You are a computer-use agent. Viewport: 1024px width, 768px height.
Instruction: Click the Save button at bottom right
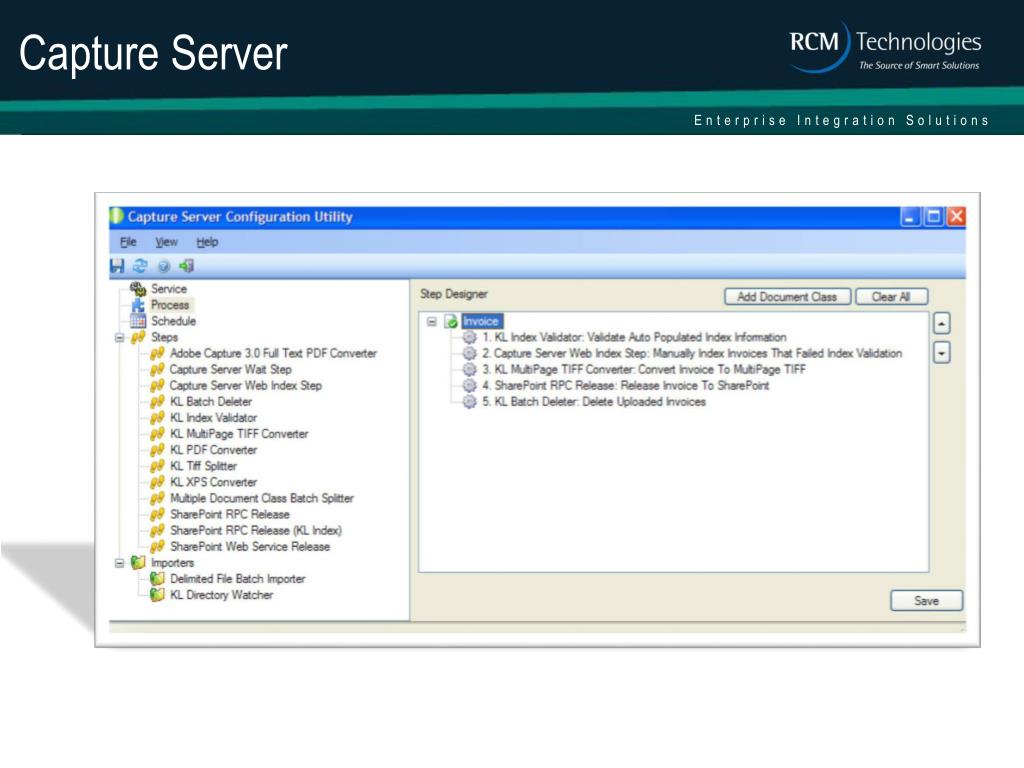[x=927, y=601]
